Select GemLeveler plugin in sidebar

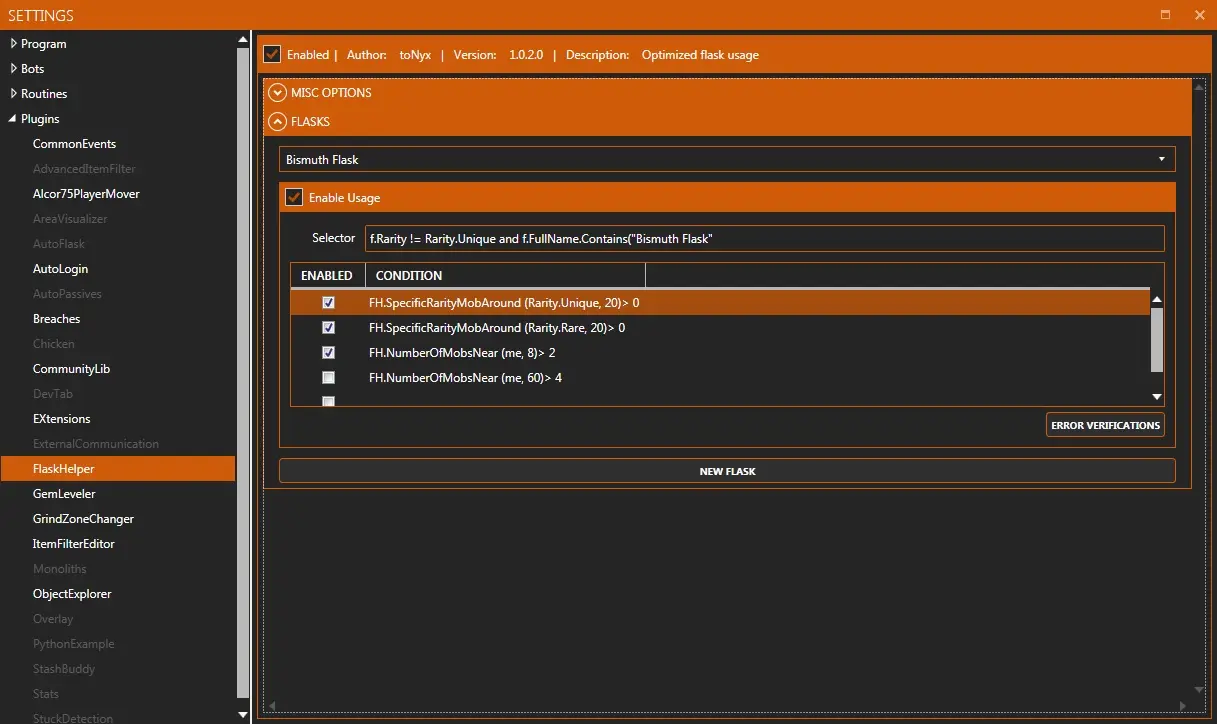tap(64, 494)
